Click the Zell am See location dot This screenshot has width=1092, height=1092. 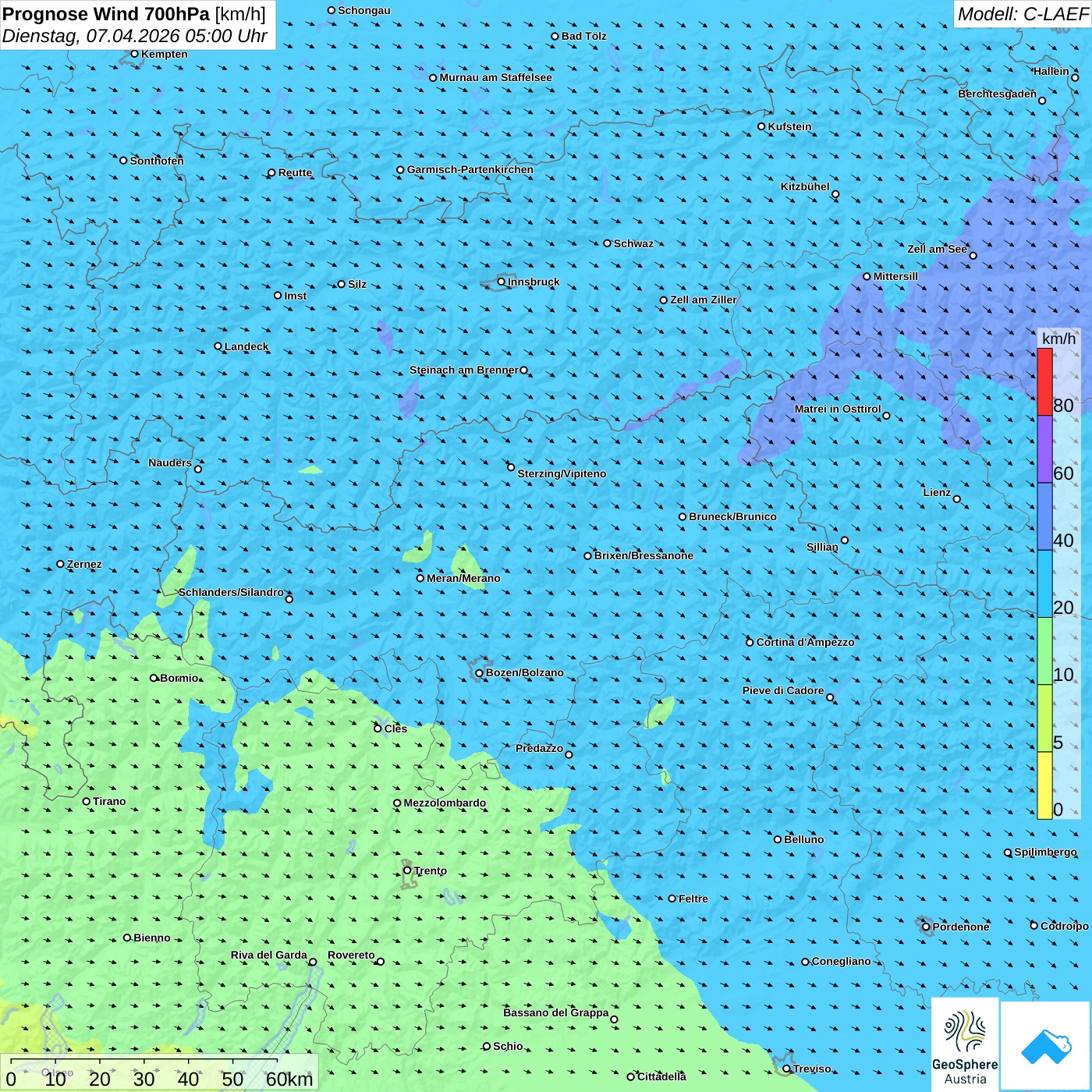click(x=973, y=255)
